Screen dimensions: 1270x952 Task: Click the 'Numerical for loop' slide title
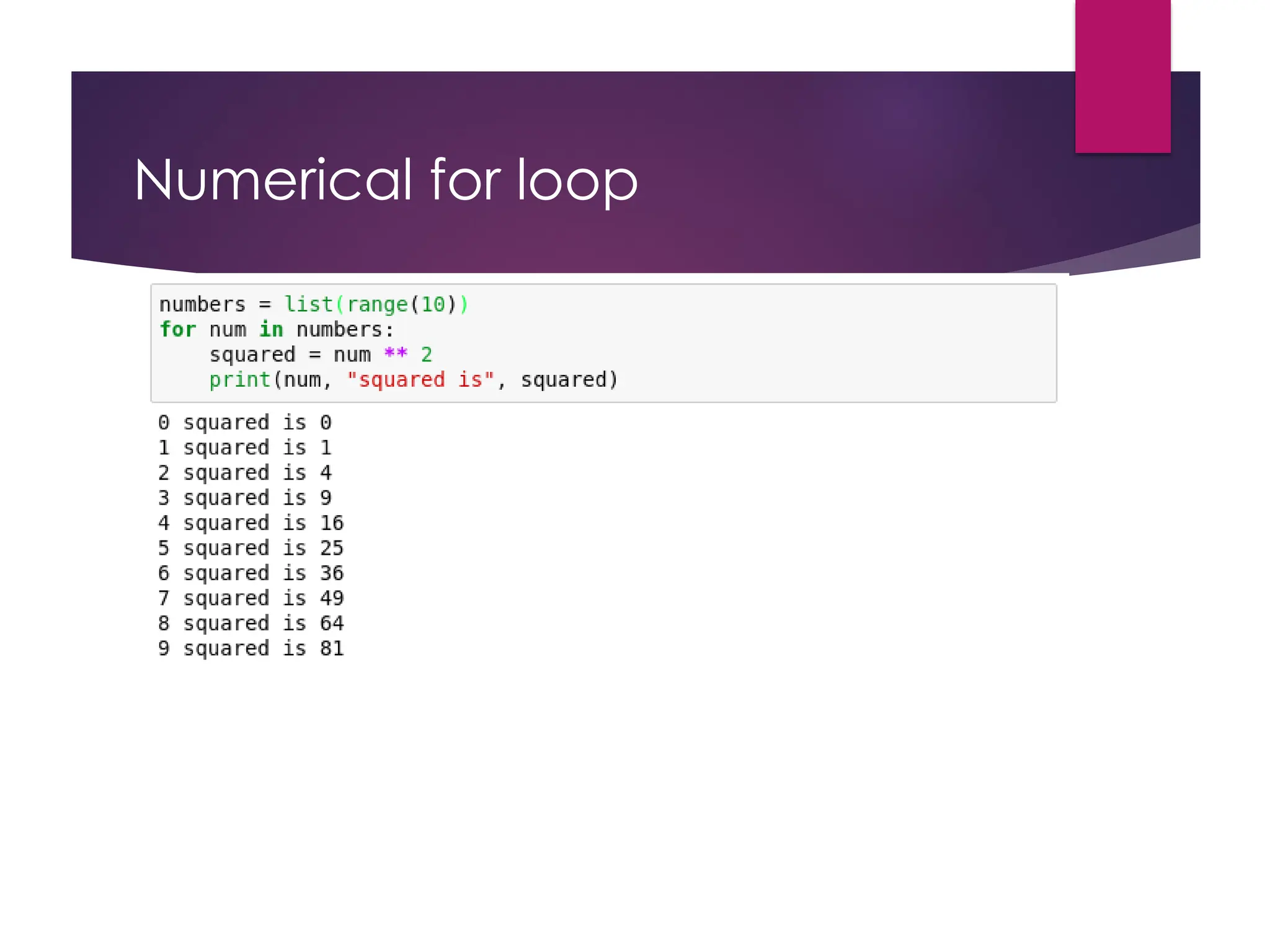385,180
